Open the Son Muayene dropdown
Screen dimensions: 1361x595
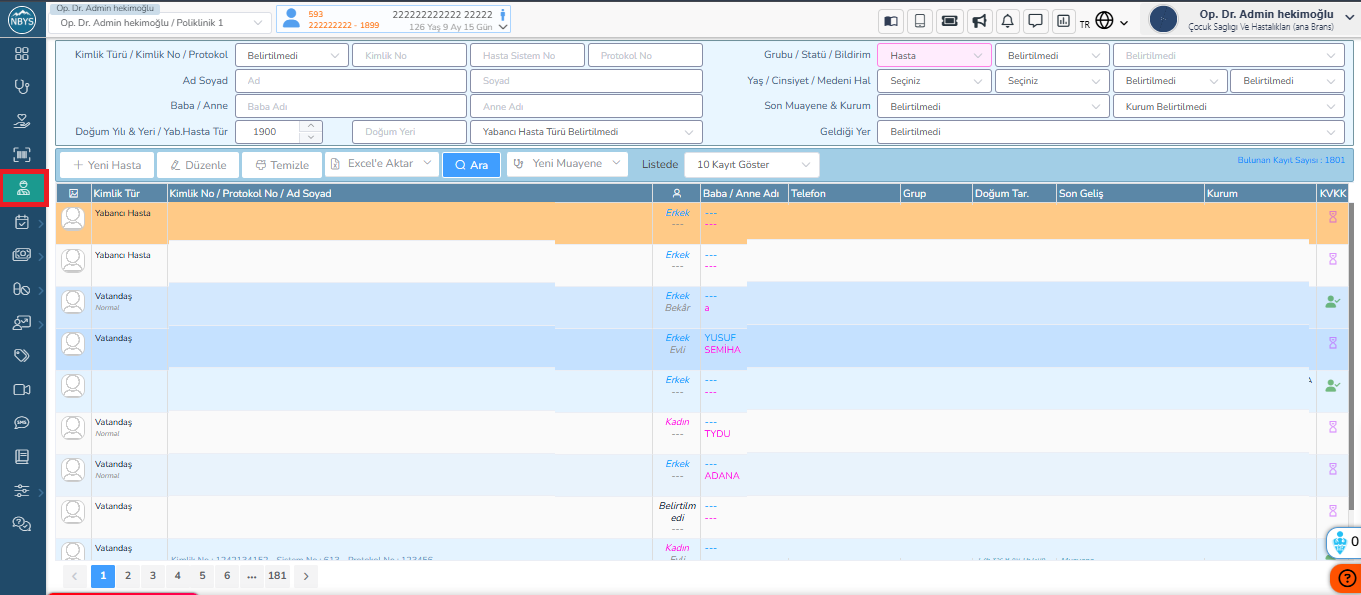pyautogui.click(x=993, y=106)
